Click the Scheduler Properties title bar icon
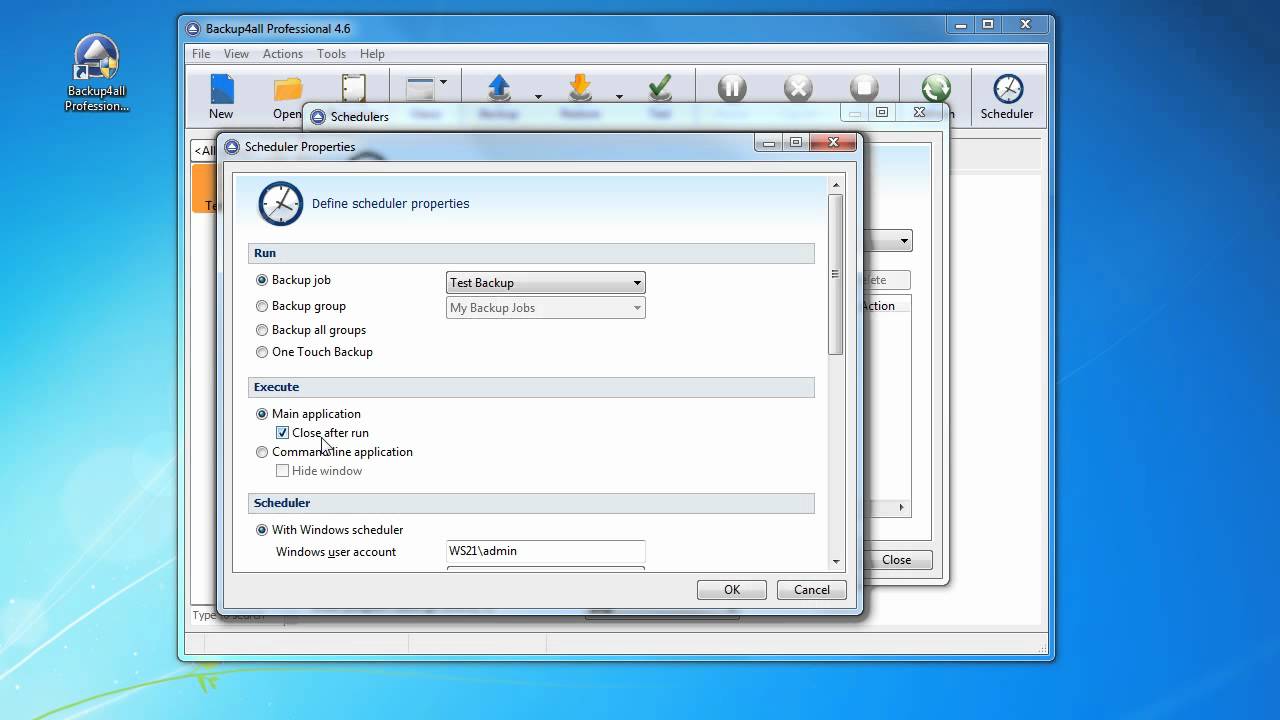 [x=232, y=147]
